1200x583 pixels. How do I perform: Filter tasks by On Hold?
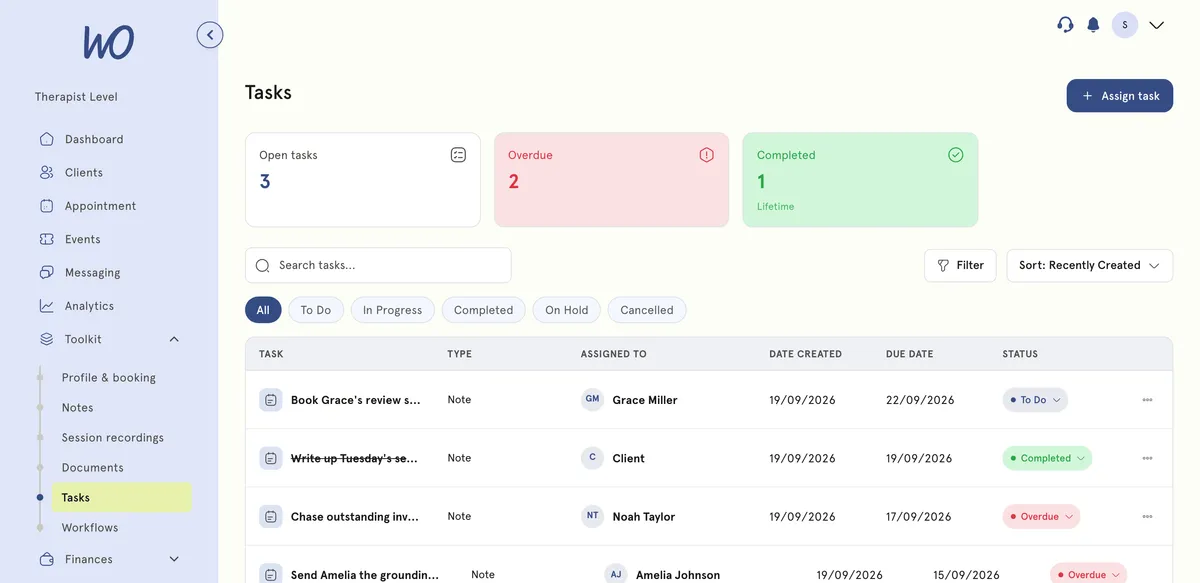point(567,310)
